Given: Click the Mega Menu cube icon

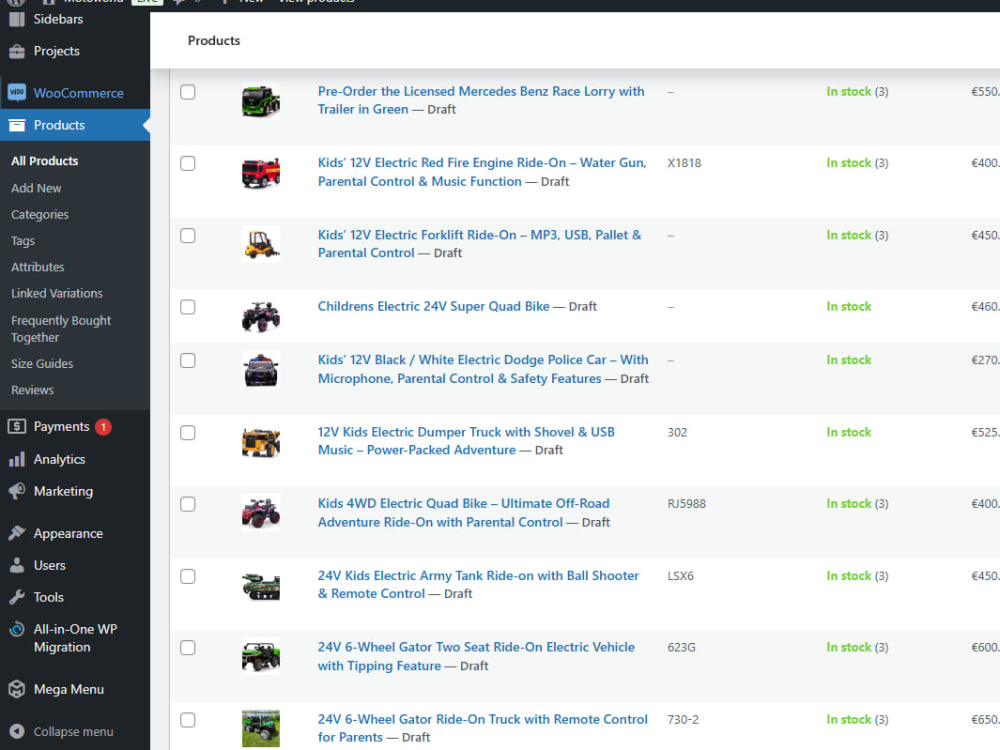Looking at the screenshot, I should 17,689.
